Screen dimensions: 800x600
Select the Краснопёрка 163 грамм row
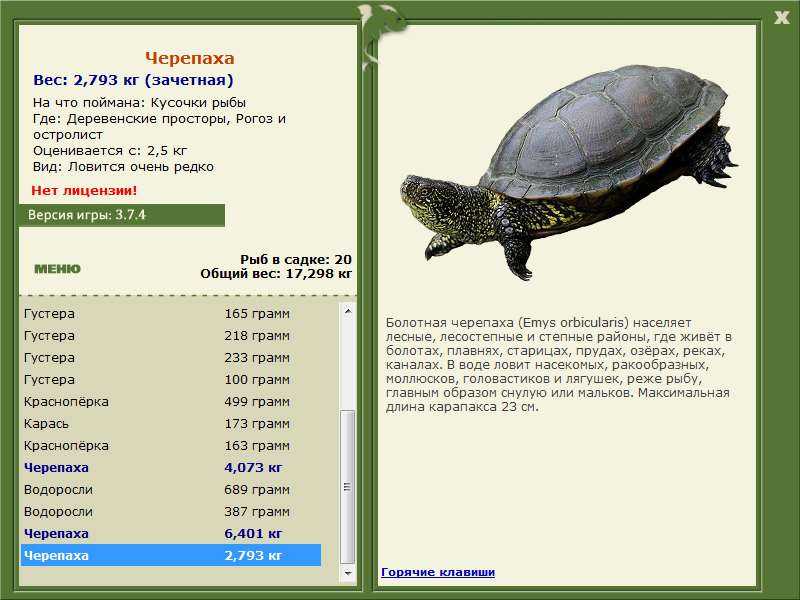click(171, 445)
